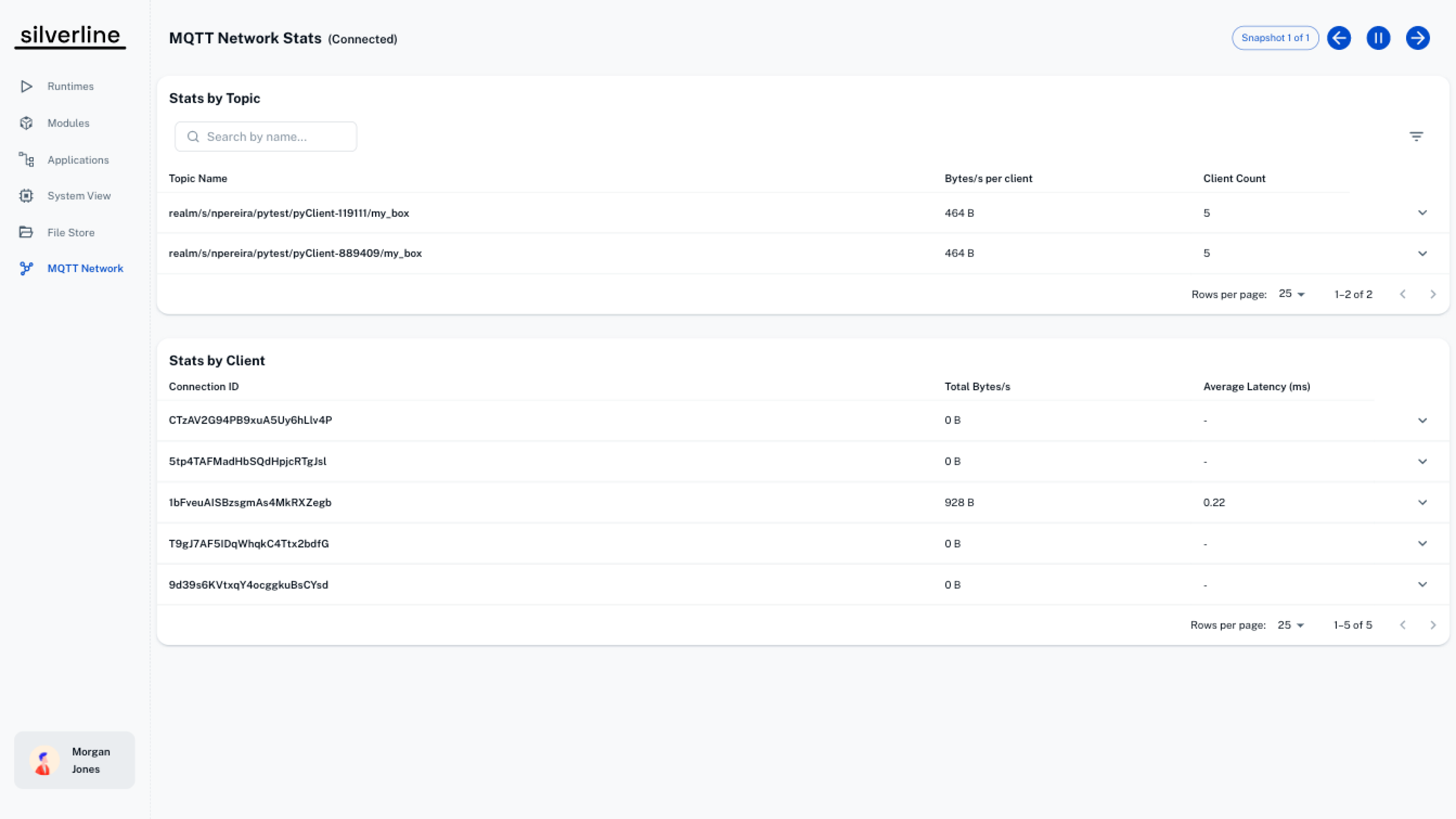Open Morgan Jones user profile
The width and height of the screenshot is (1456, 819).
coord(75,760)
